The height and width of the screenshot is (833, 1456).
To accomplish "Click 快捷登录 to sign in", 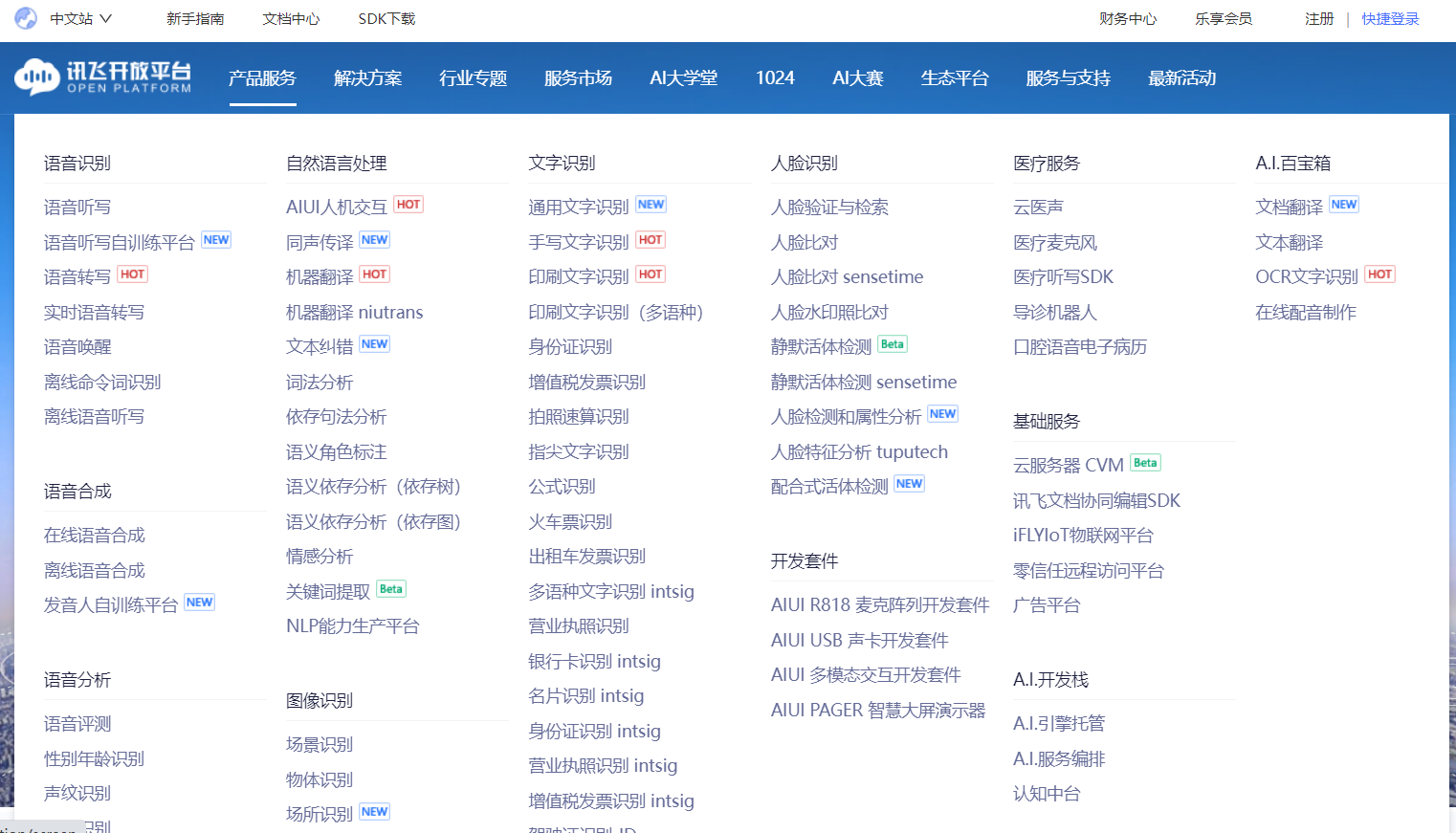I will 1390,18.
